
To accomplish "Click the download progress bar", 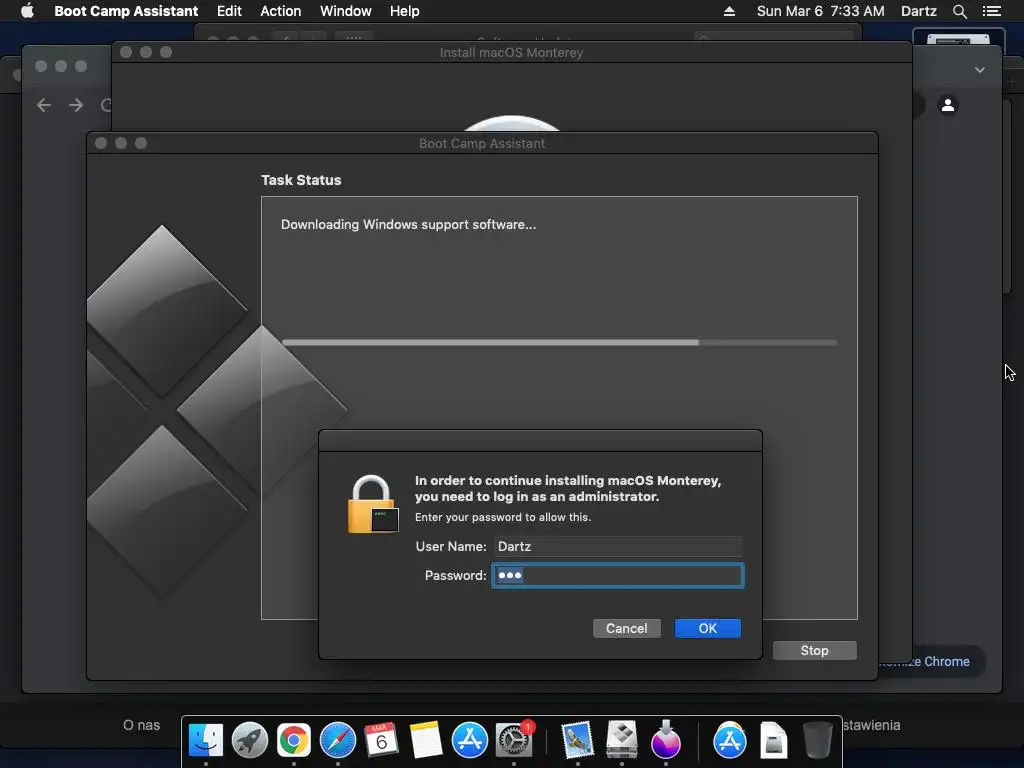I will pyautogui.click(x=559, y=342).
